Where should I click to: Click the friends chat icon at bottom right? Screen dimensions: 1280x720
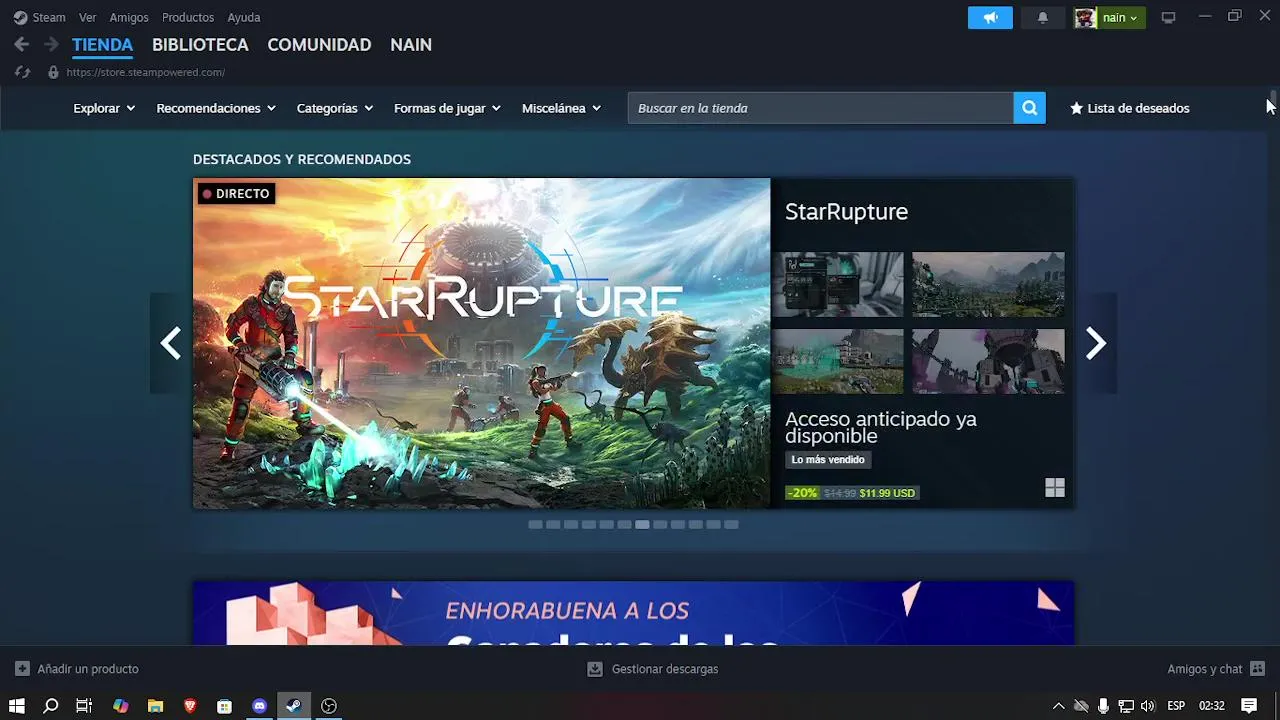tap(1258, 669)
